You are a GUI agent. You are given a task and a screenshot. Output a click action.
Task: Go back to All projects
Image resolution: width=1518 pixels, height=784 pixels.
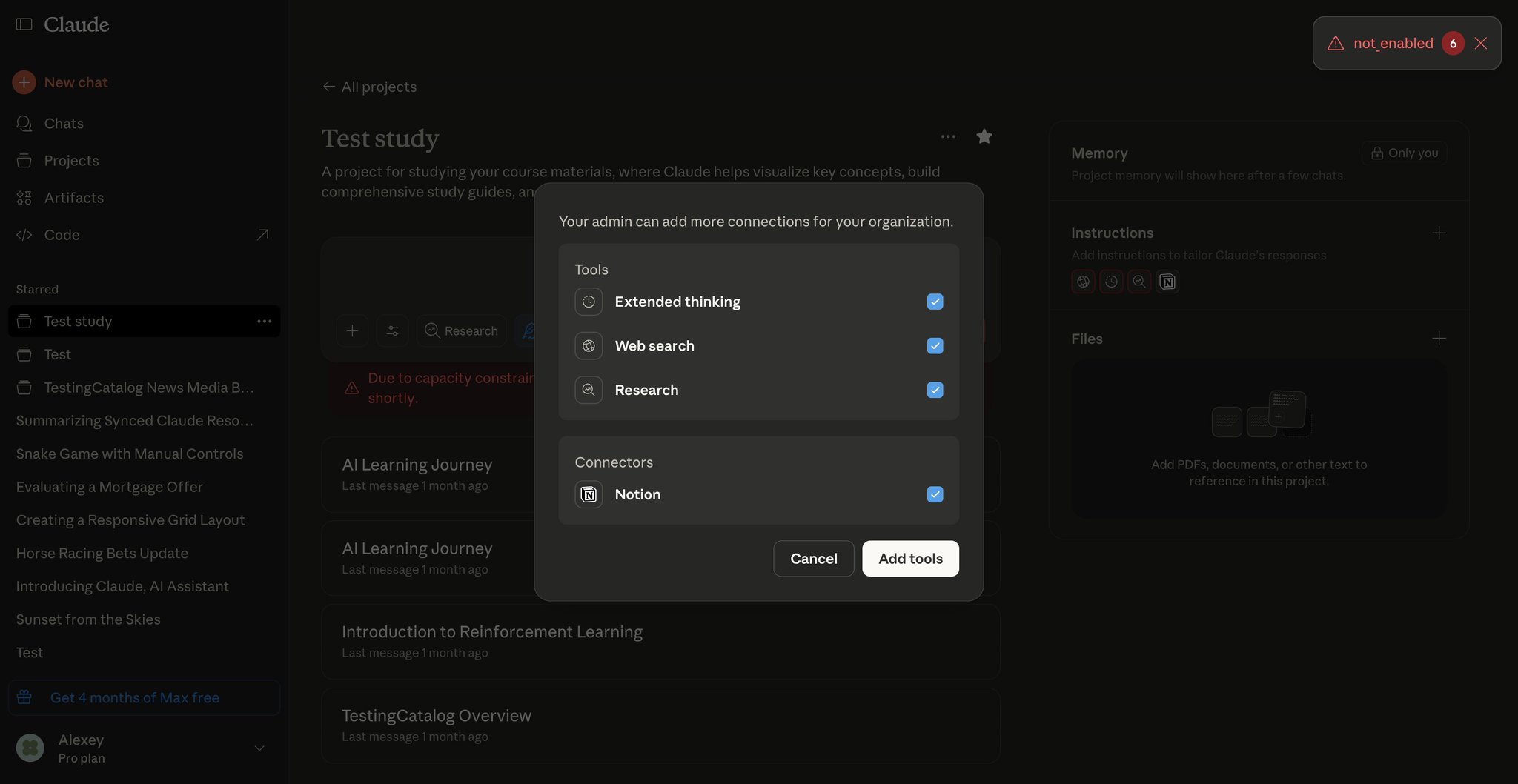(369, 87)
